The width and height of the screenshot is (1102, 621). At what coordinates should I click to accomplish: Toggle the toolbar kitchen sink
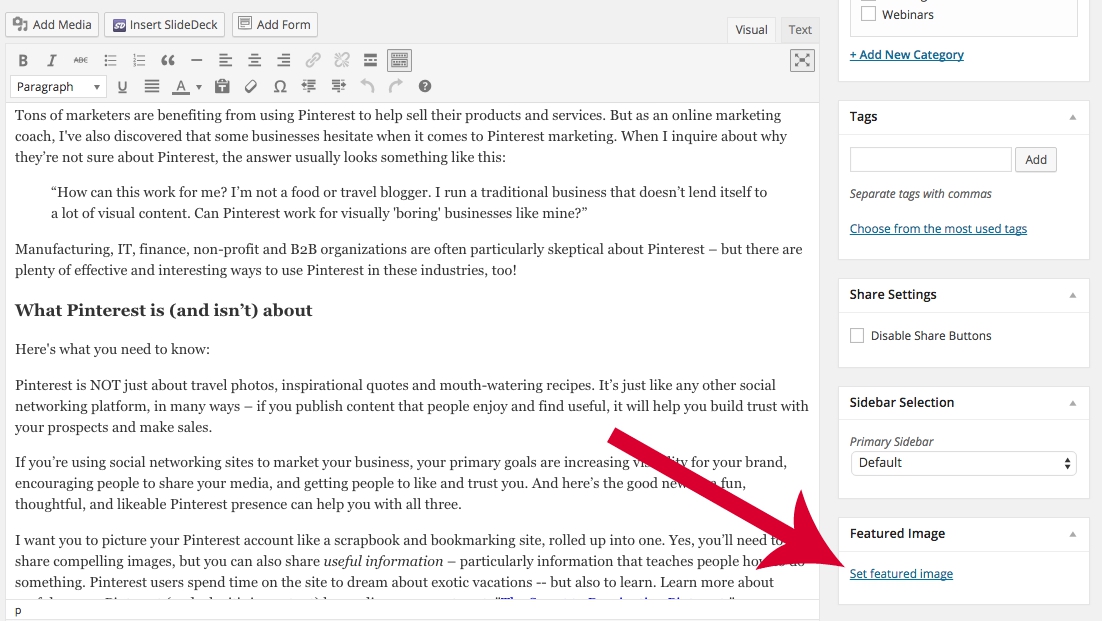(399, 60)
